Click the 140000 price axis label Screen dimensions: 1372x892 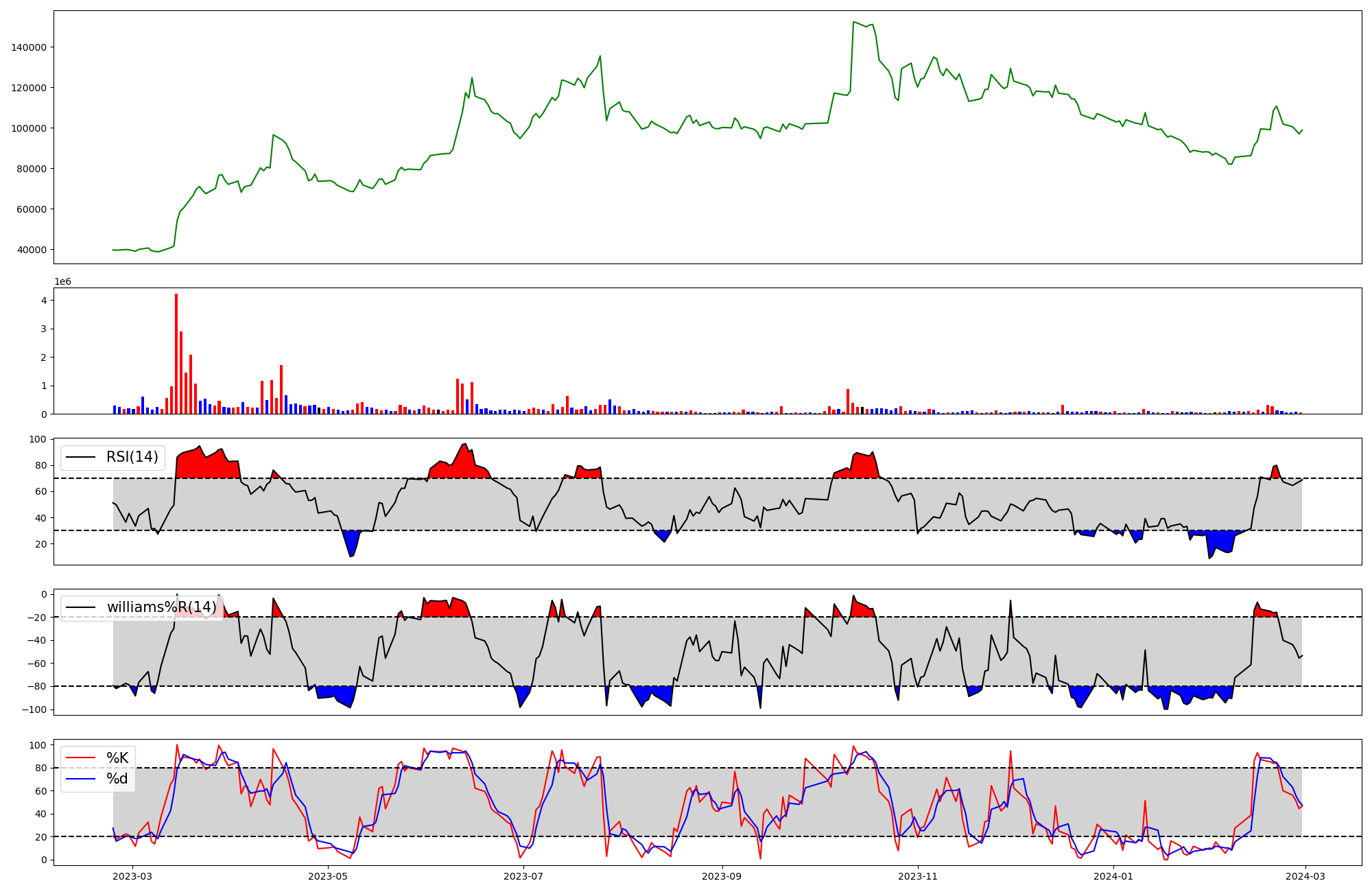point(29,47)
